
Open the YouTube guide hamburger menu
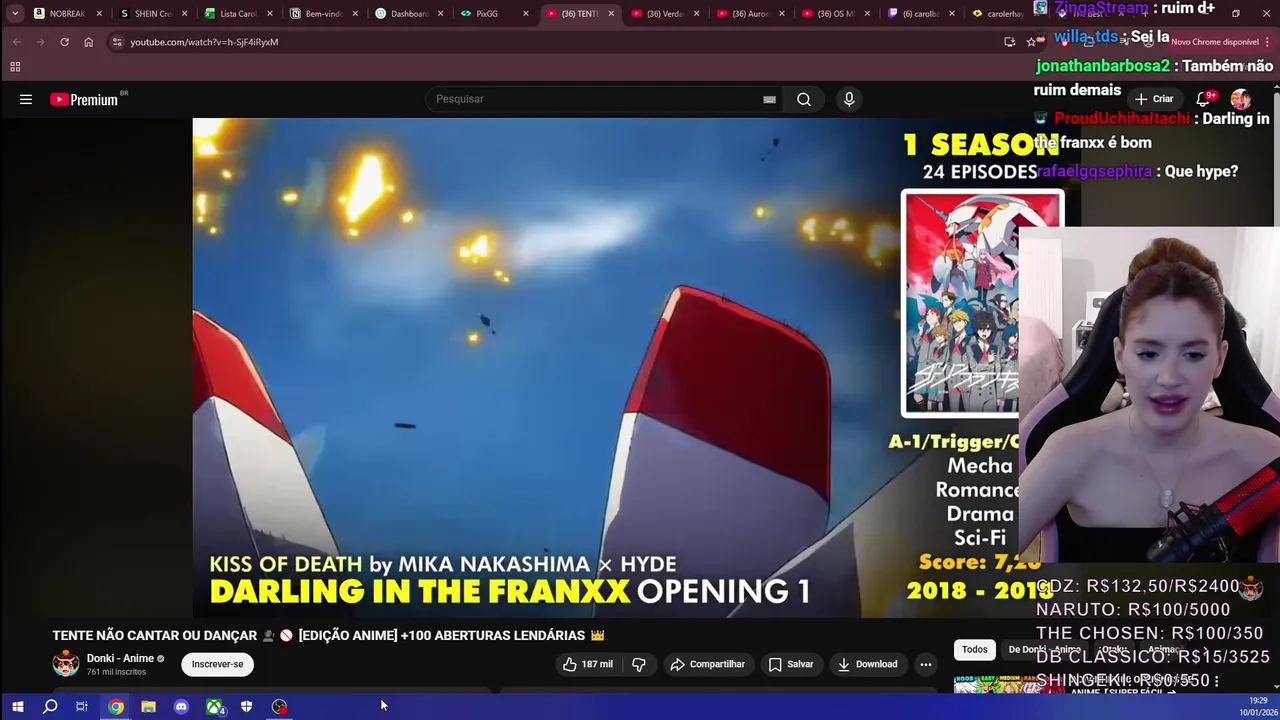(26, 99)
